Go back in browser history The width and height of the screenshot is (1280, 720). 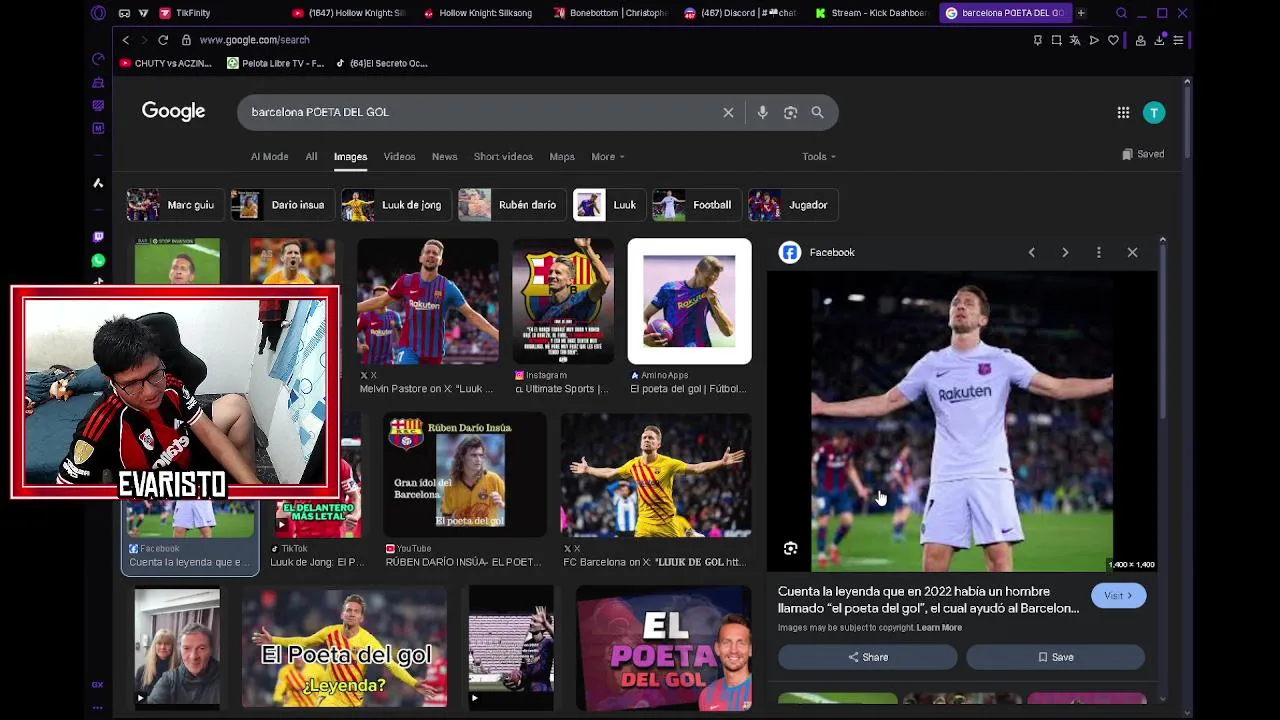click(125, 40)
